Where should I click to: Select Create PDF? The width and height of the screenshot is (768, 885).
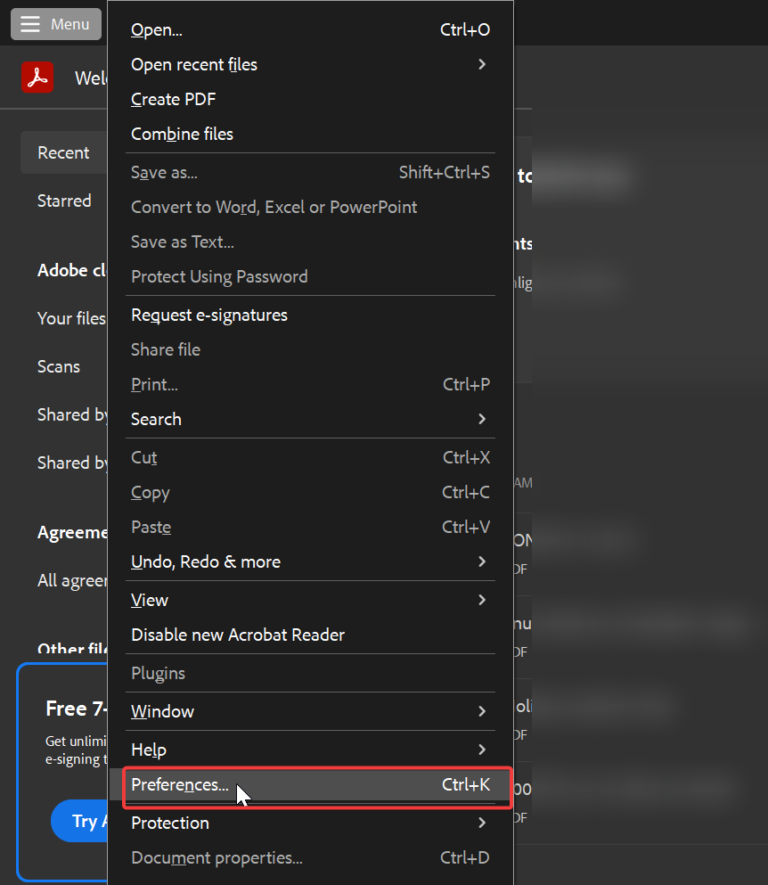coord(173,99)
